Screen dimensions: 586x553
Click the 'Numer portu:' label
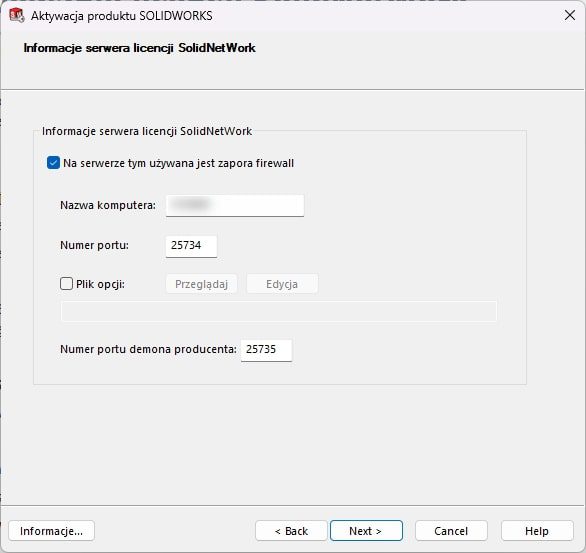95,245
